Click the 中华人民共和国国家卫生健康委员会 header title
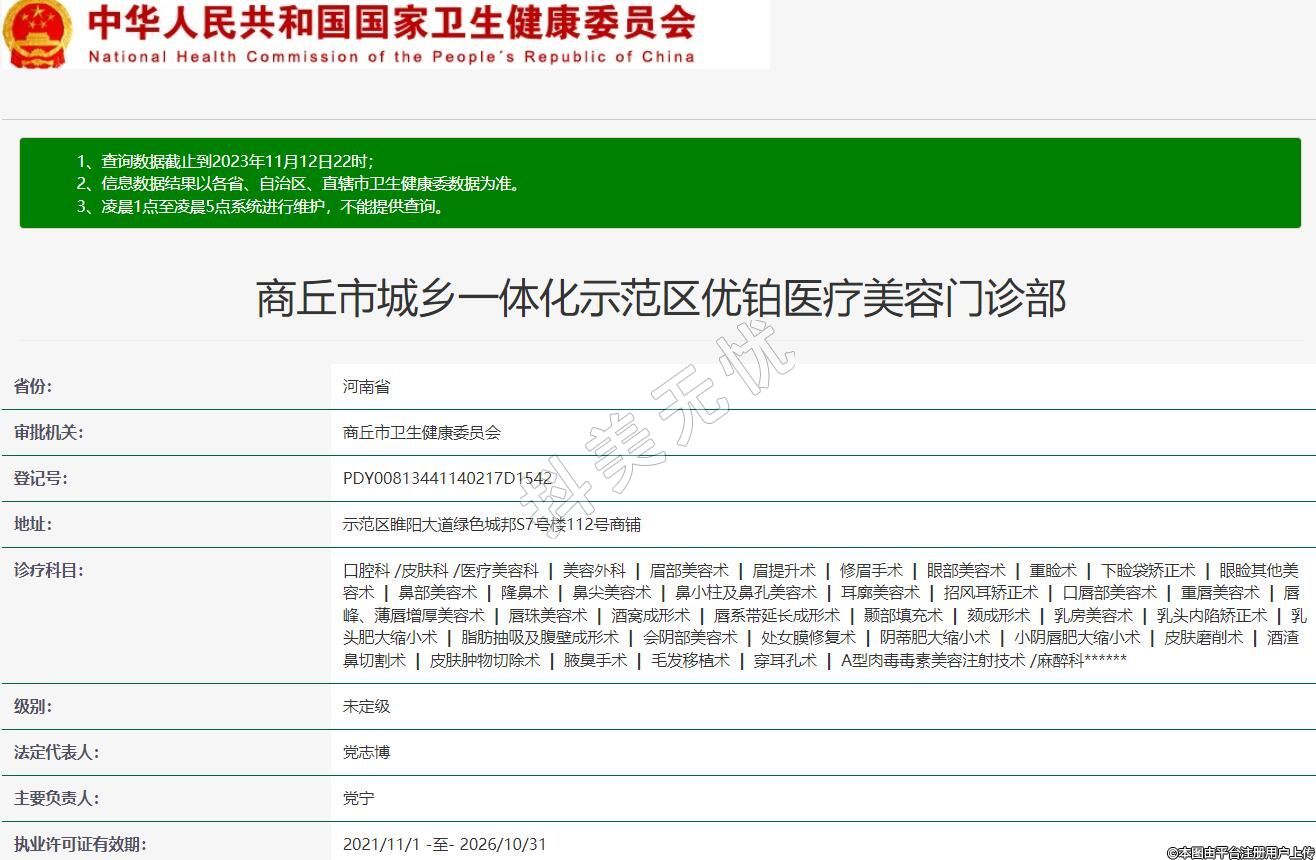The width and height of the screenshot is (1316, 860). coord(391,22)
